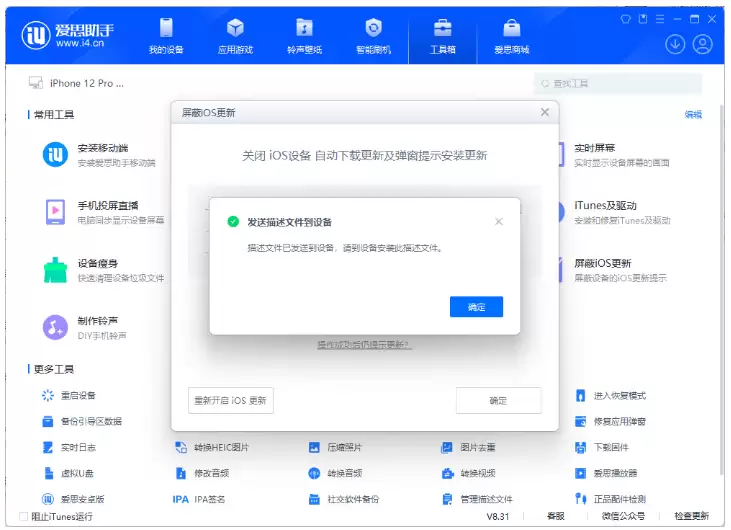Screen dimensions: 731x530
Task: Click 备份引导区数据 icon
Action: [x=48, y=421]
